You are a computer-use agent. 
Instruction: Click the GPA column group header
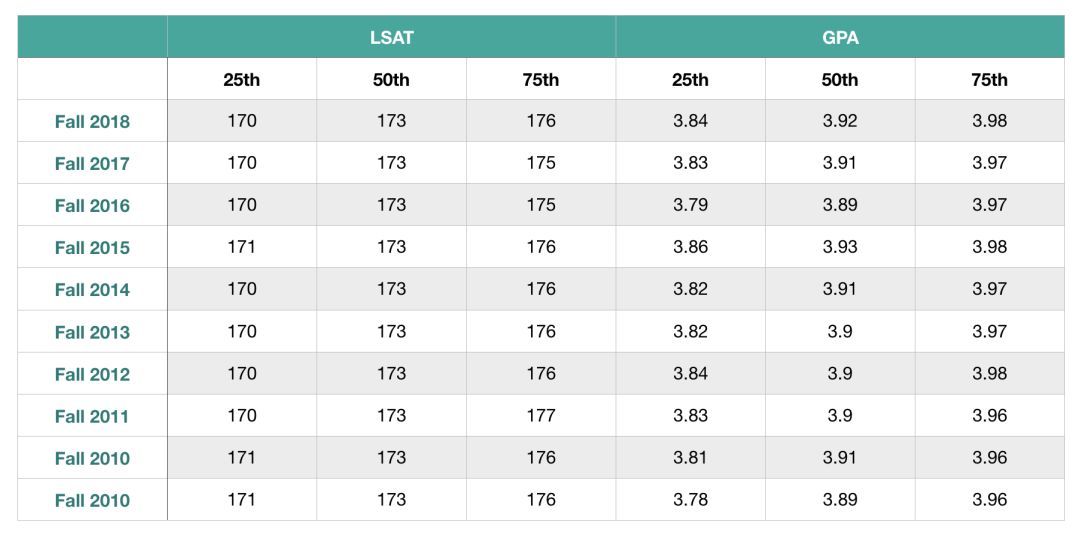(839, 37)
